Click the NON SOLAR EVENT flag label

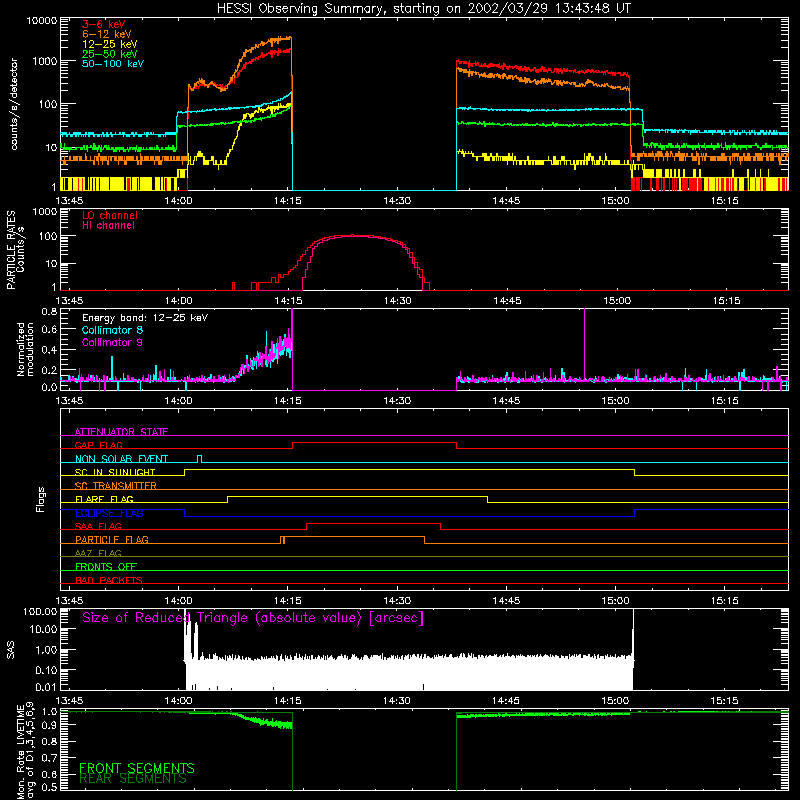(x=121, y=459)
